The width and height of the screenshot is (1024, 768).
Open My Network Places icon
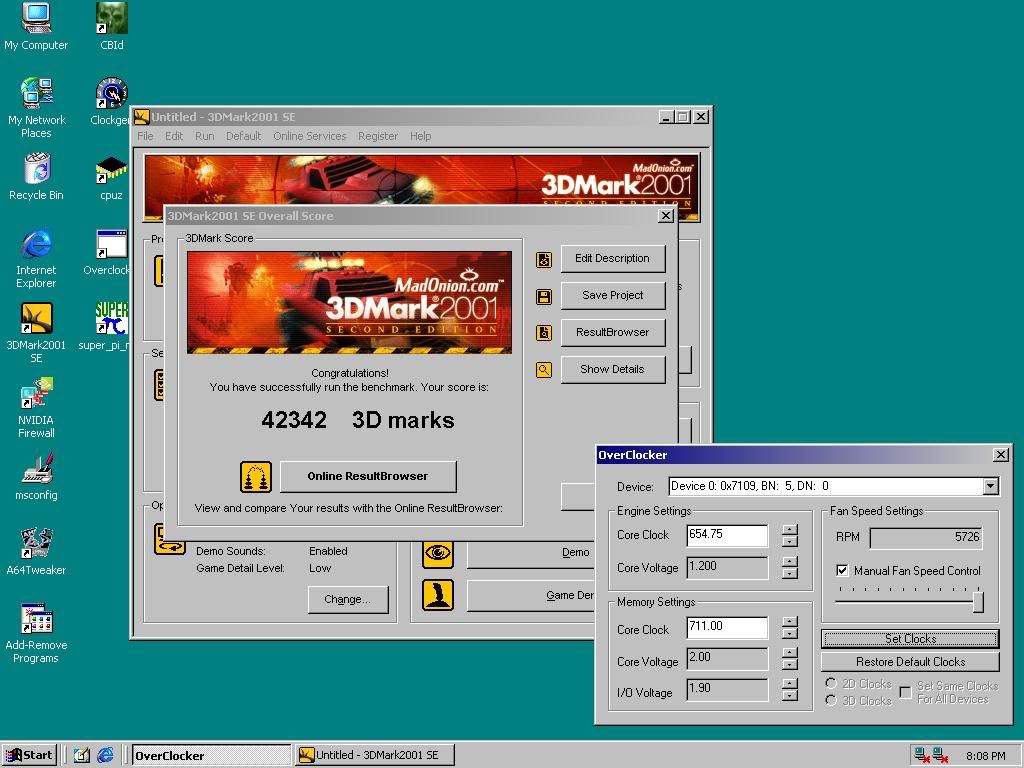click(36, 107)
